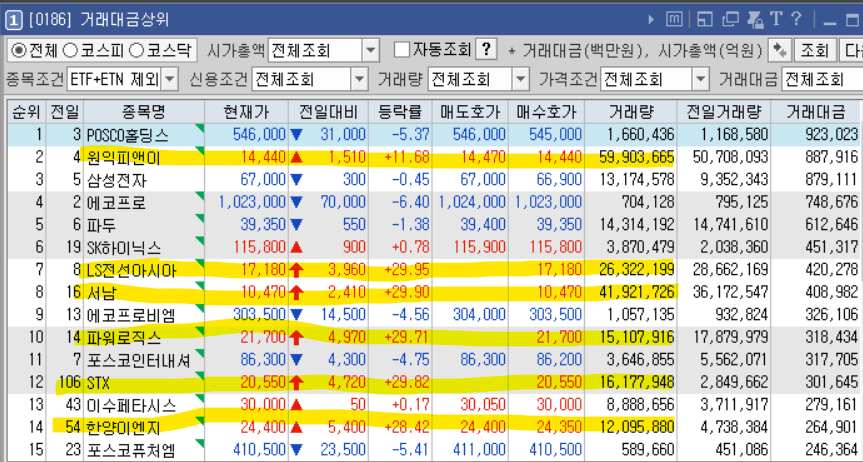
Task: Open the 거래량 filter dropdown
Action: pyautogui.click(x=521, y=80)
